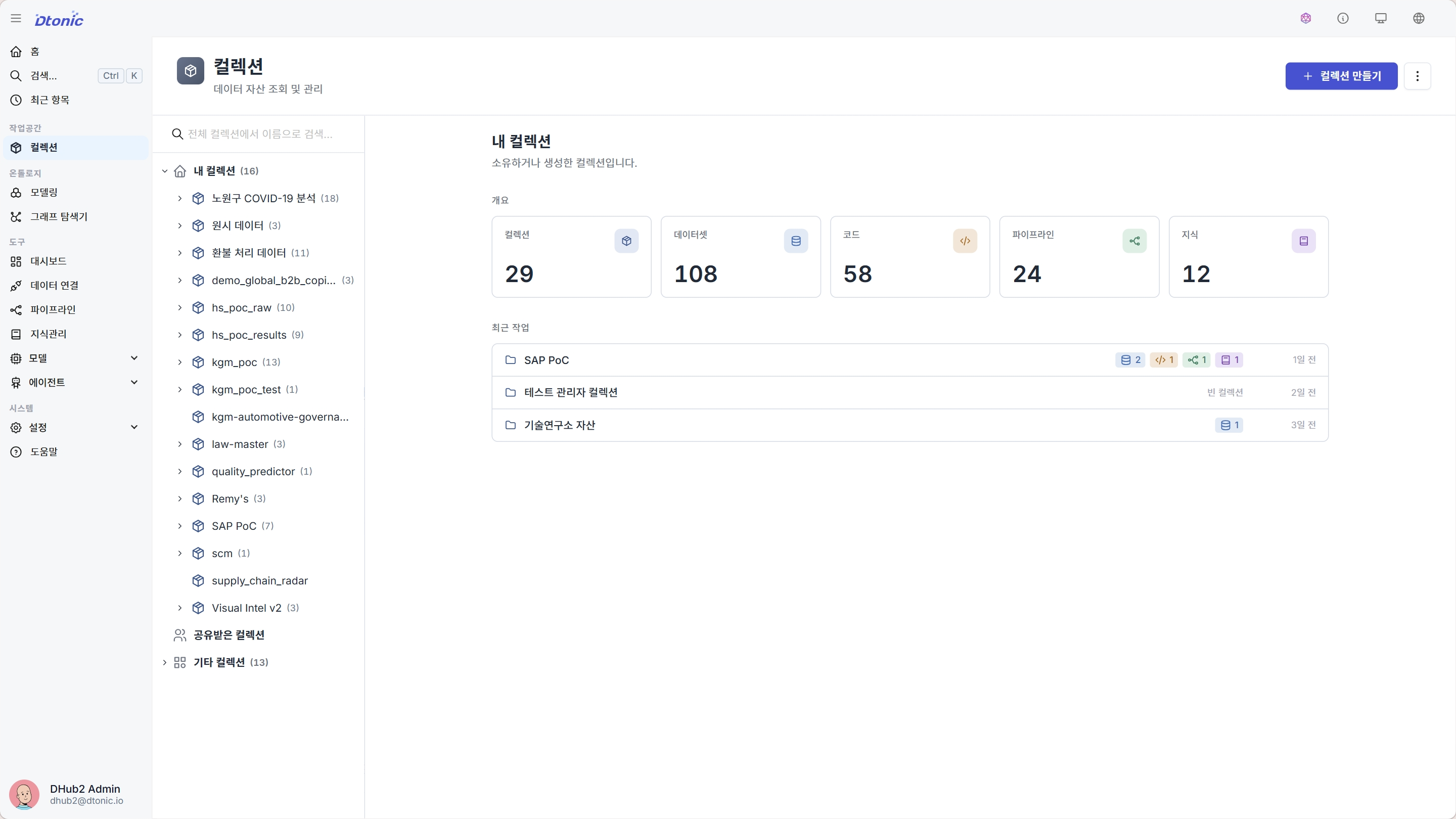Click the 컬렉션 만들기 button
1456x819 pixels.
coord(1341,76)
